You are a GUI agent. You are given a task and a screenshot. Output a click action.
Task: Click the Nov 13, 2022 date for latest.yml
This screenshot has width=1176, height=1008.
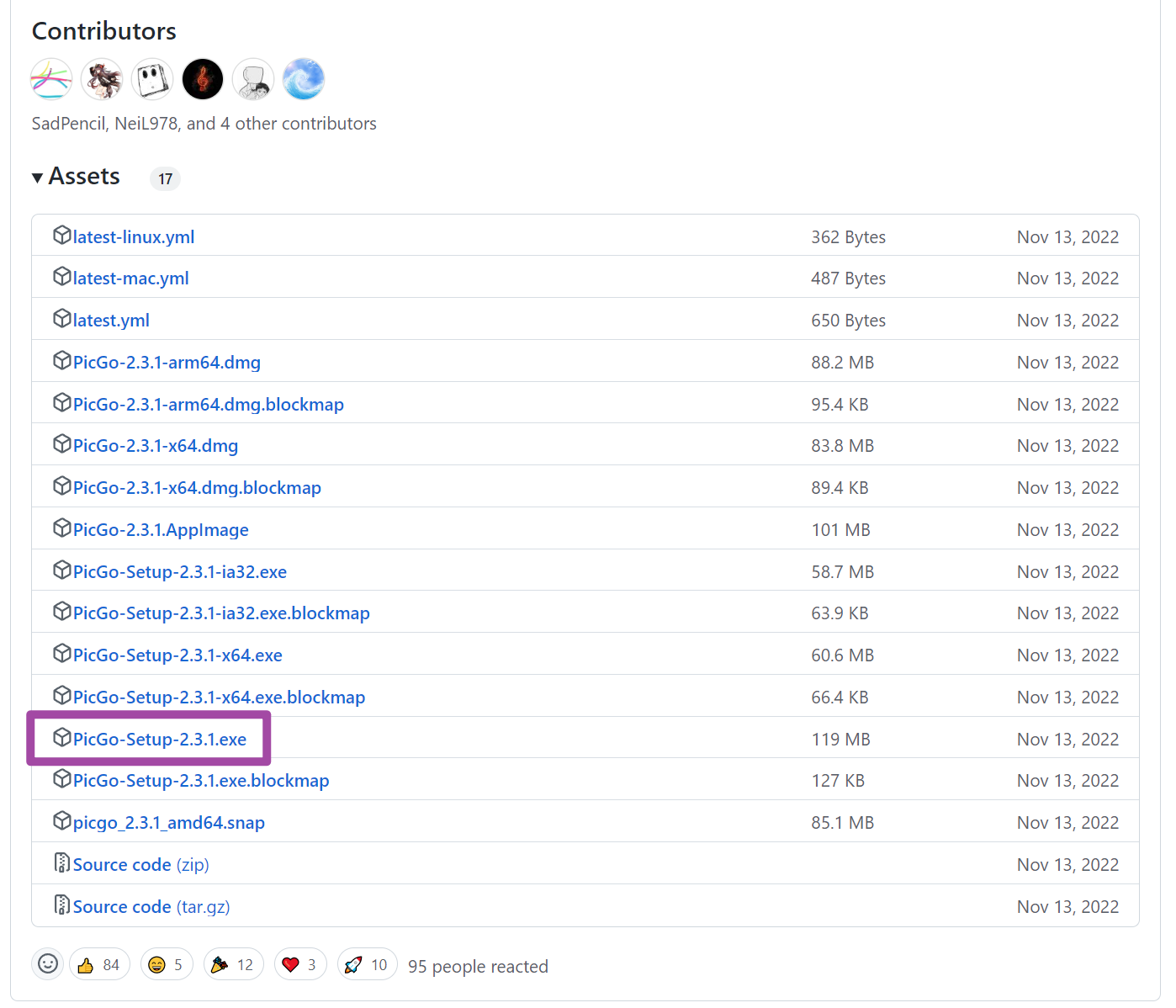(x=1067, y=321)
